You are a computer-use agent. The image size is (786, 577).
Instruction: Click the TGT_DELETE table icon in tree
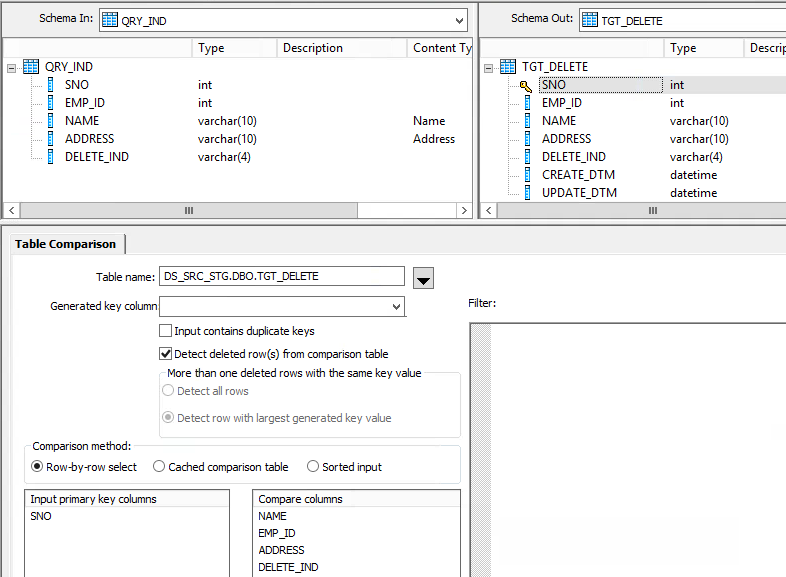[508, 67]
